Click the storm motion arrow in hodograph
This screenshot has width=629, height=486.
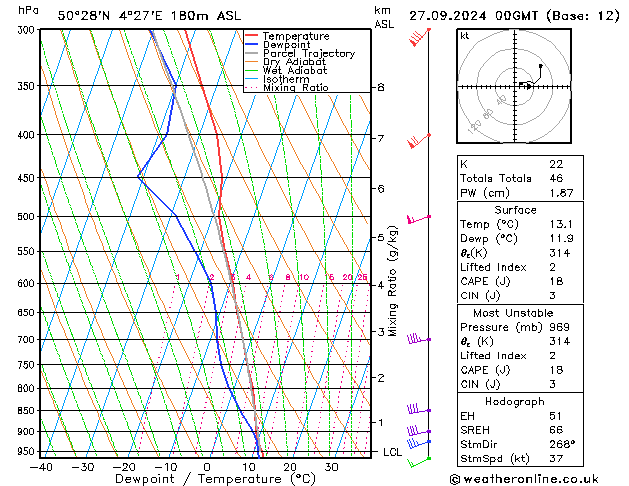526,85
